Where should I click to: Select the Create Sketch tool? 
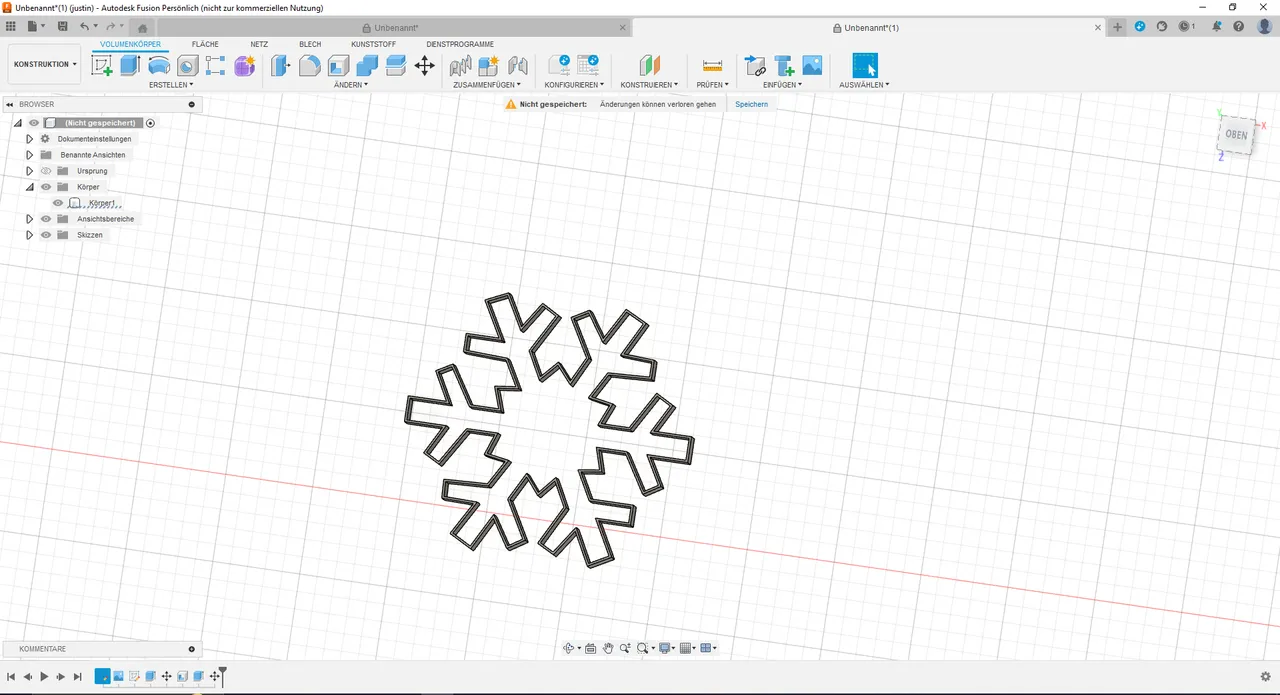tap(102, 65)
